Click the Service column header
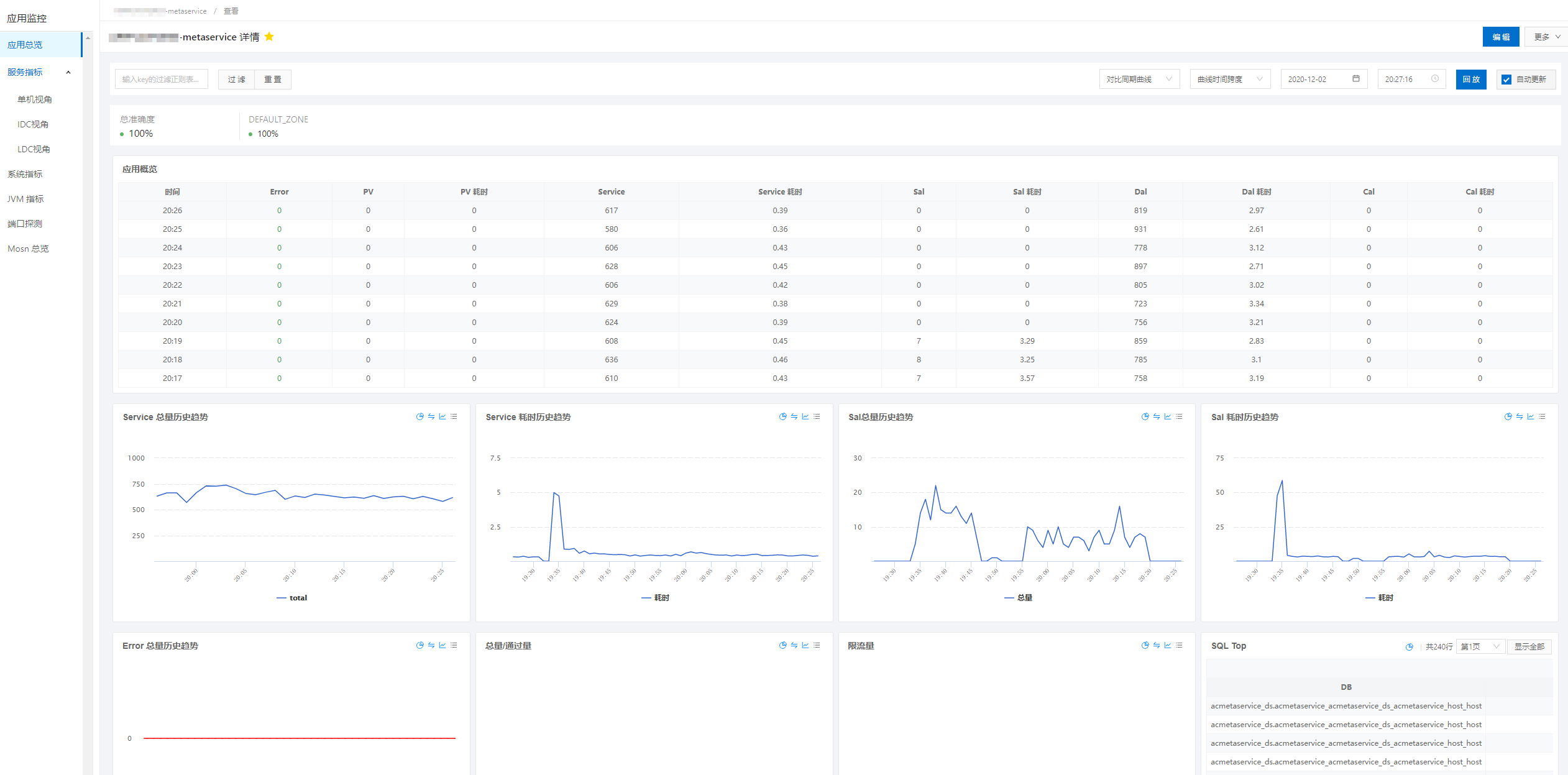This screenshot has width=1568, height=775. [x=611, y=192]
